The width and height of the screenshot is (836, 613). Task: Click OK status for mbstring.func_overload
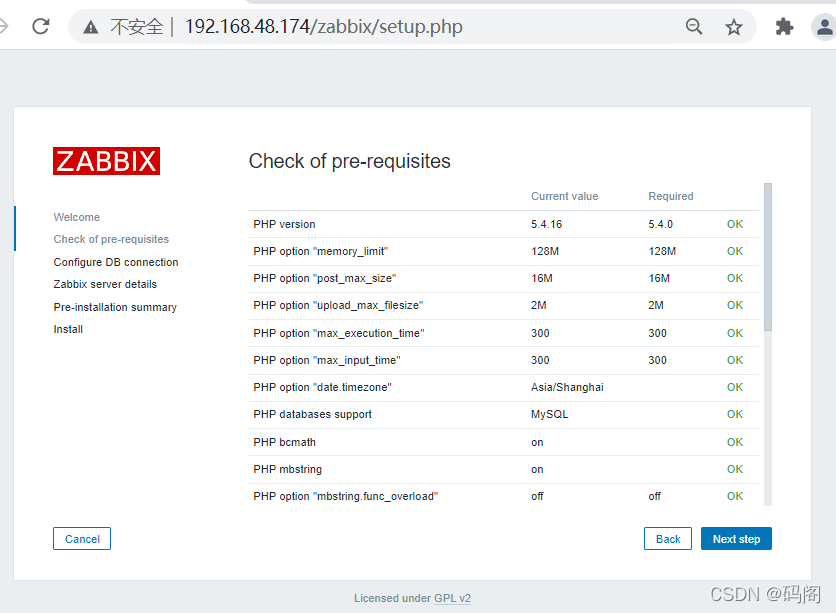click(x=735, y=496)
